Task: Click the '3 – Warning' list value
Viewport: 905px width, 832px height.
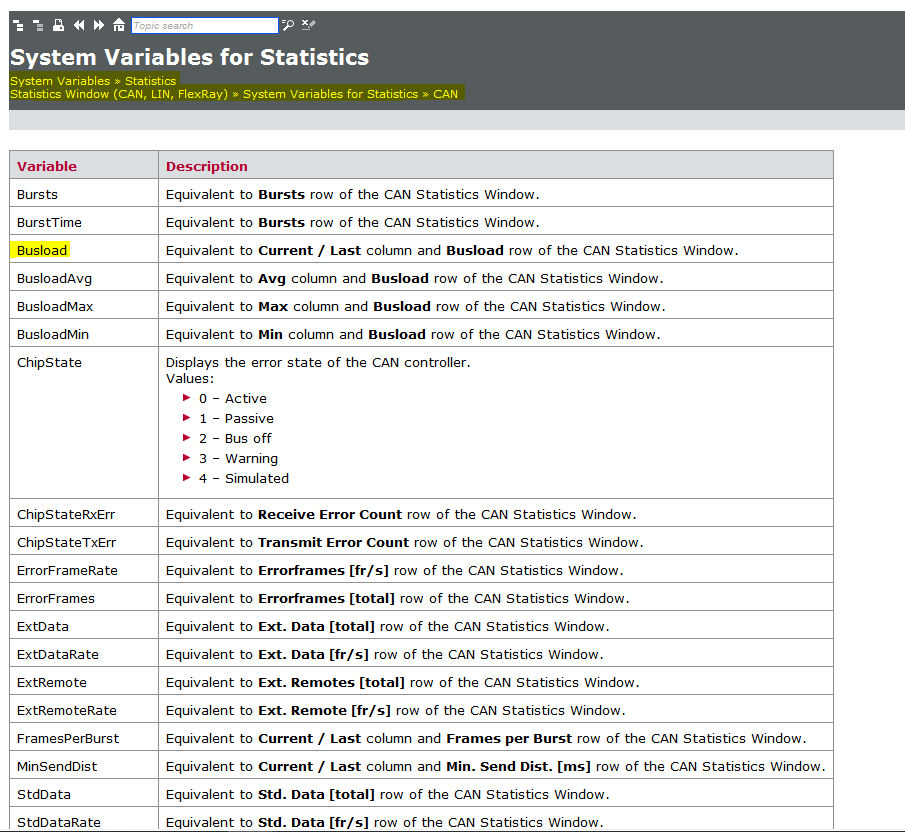Action: point(238,458)
